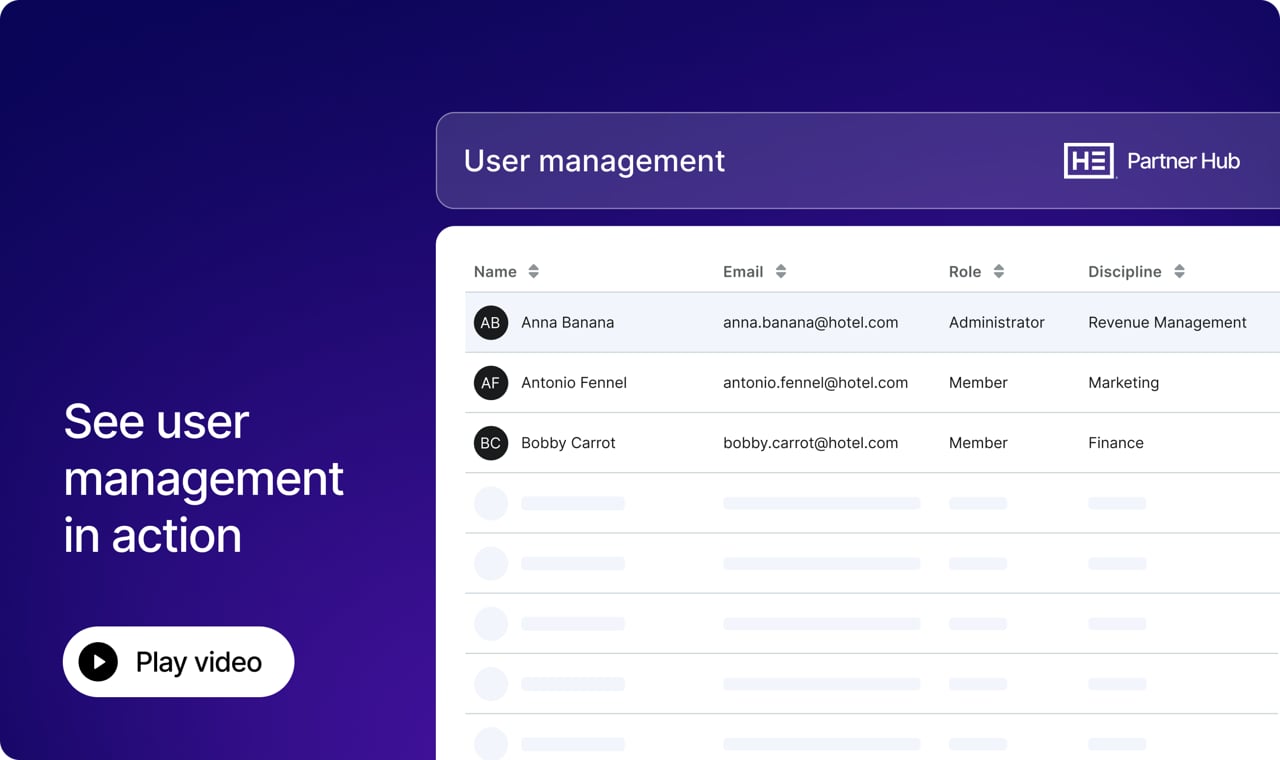
Task: Click the play icon in Play video button
Action: [x=98, y=662]
